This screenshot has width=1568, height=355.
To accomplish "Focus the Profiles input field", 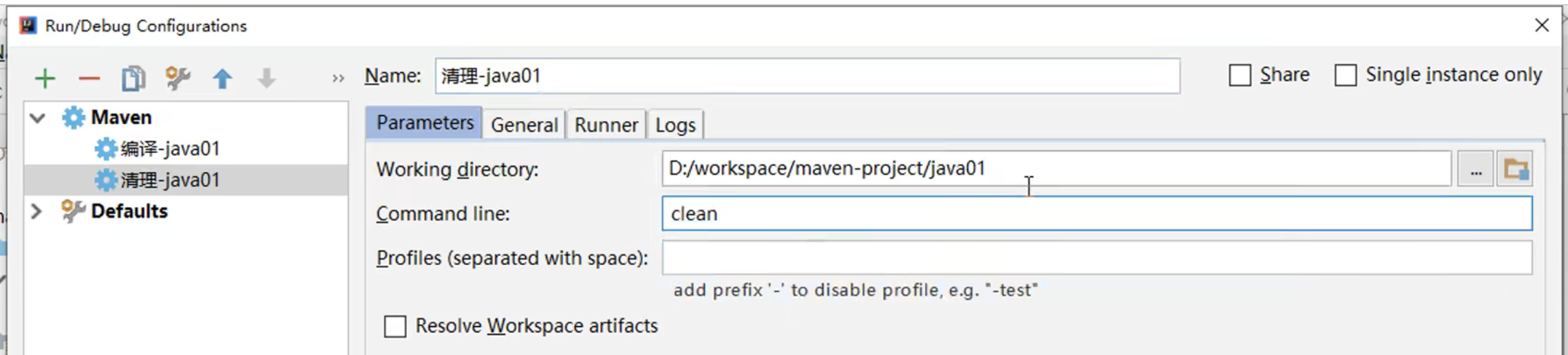I will pos(1096,258).
